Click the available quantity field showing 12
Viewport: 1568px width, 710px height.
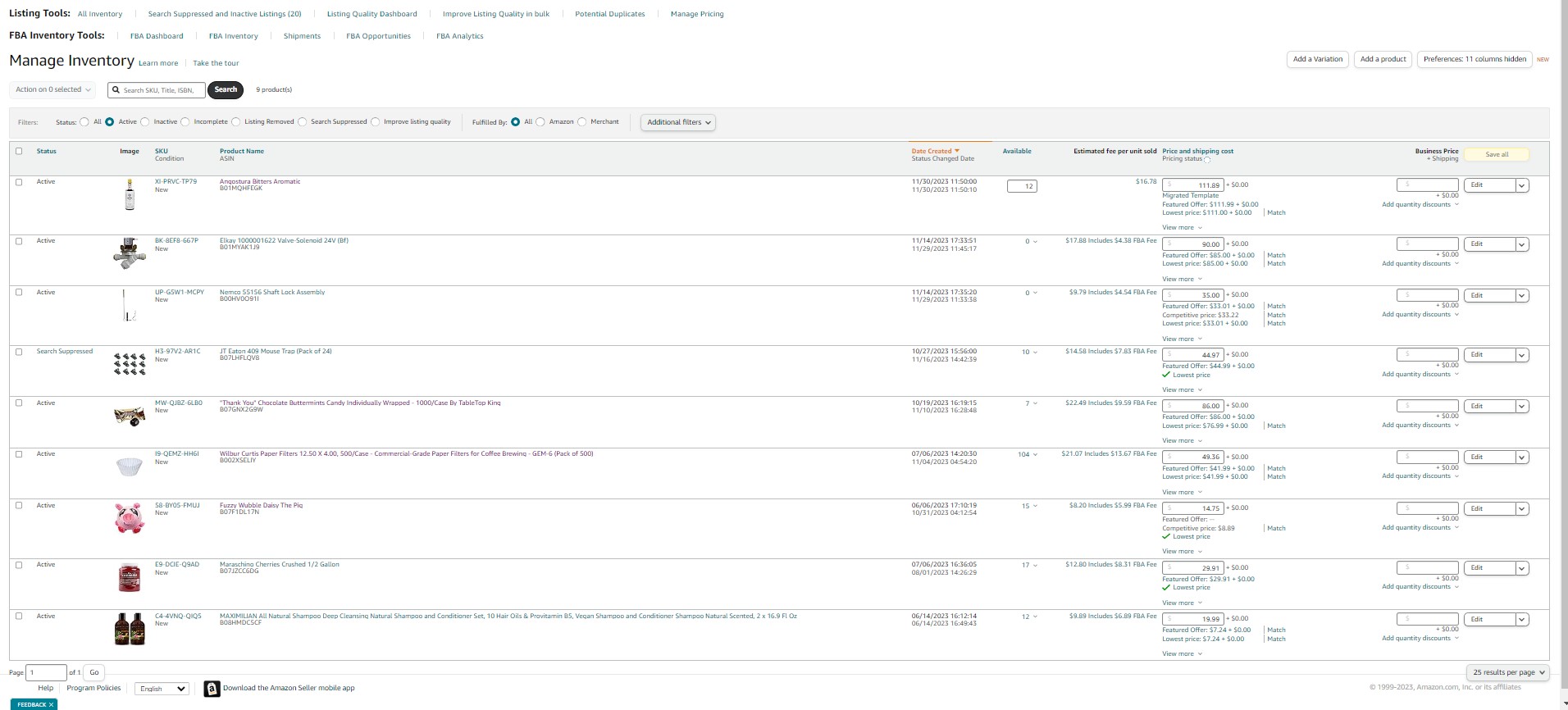point(1022,186)
